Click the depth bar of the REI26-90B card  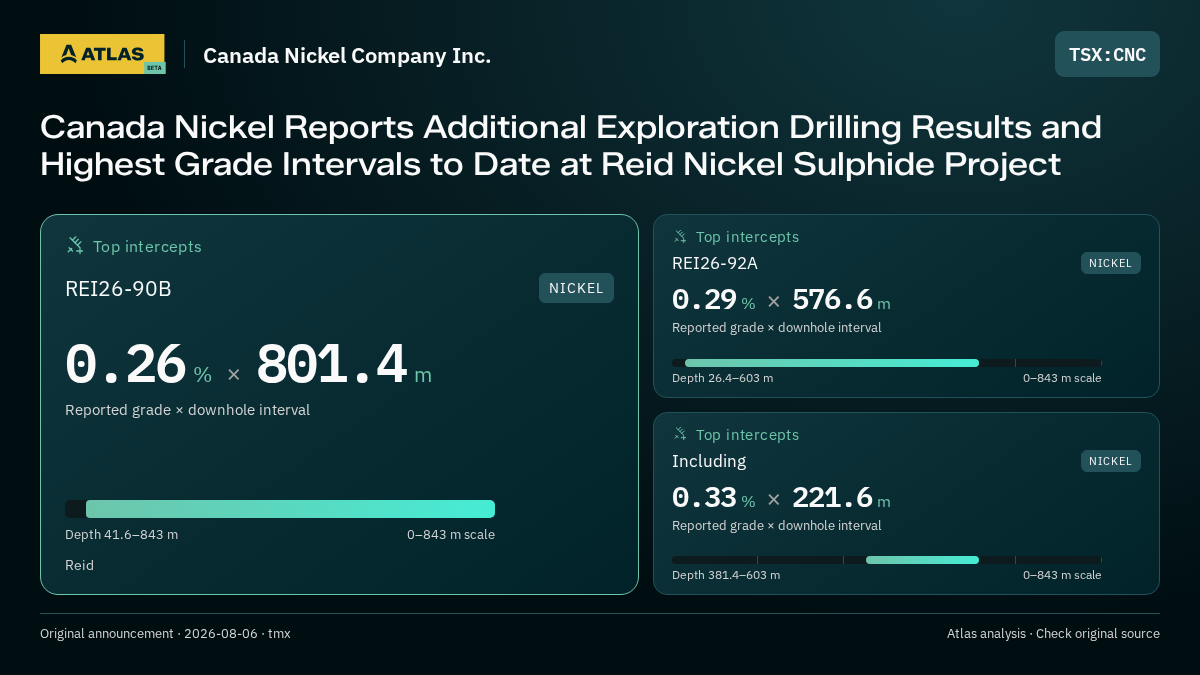point(280,509)
